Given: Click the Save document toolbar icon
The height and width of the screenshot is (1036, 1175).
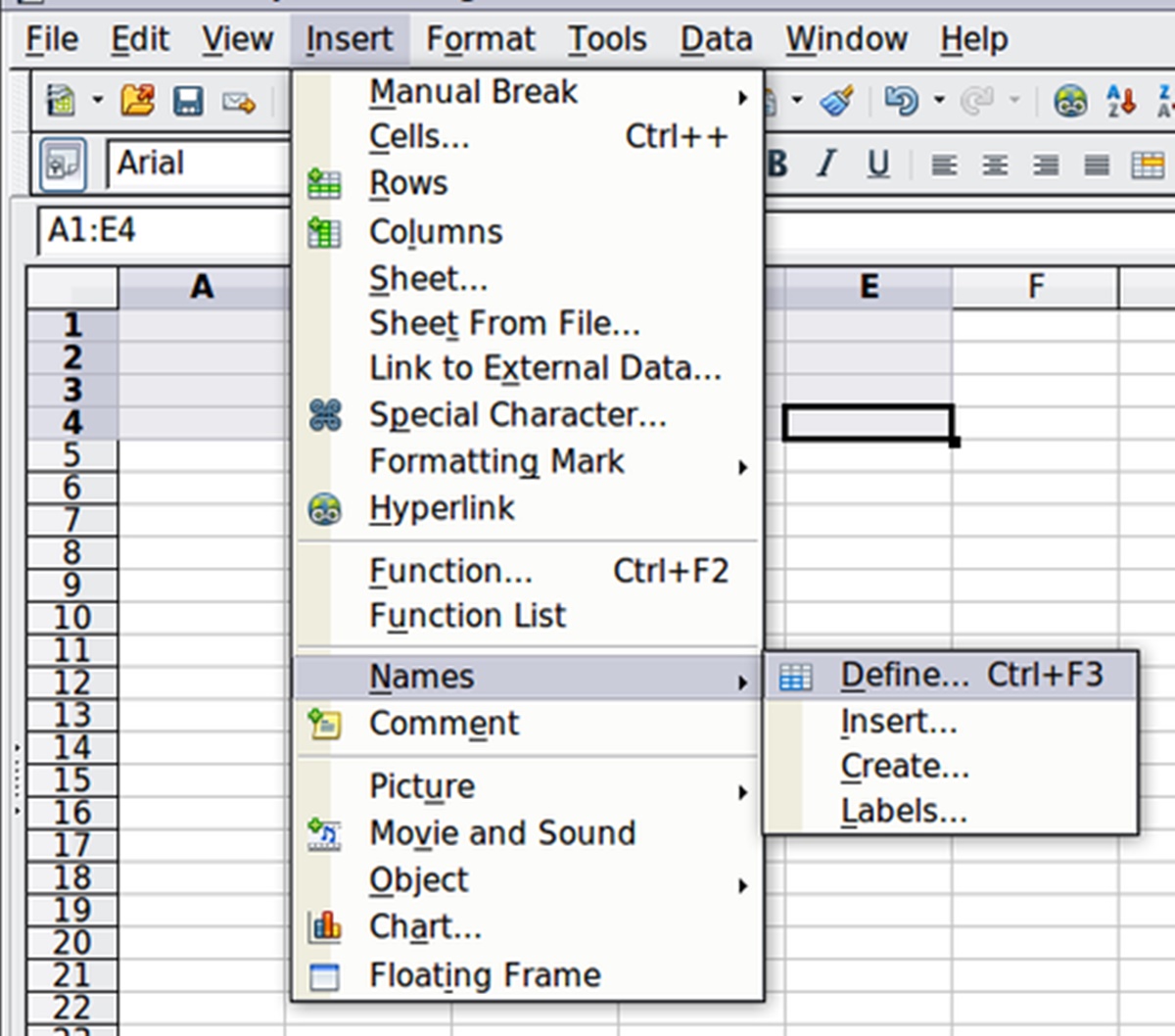Looking at the screenshot, I should [188, 101].
